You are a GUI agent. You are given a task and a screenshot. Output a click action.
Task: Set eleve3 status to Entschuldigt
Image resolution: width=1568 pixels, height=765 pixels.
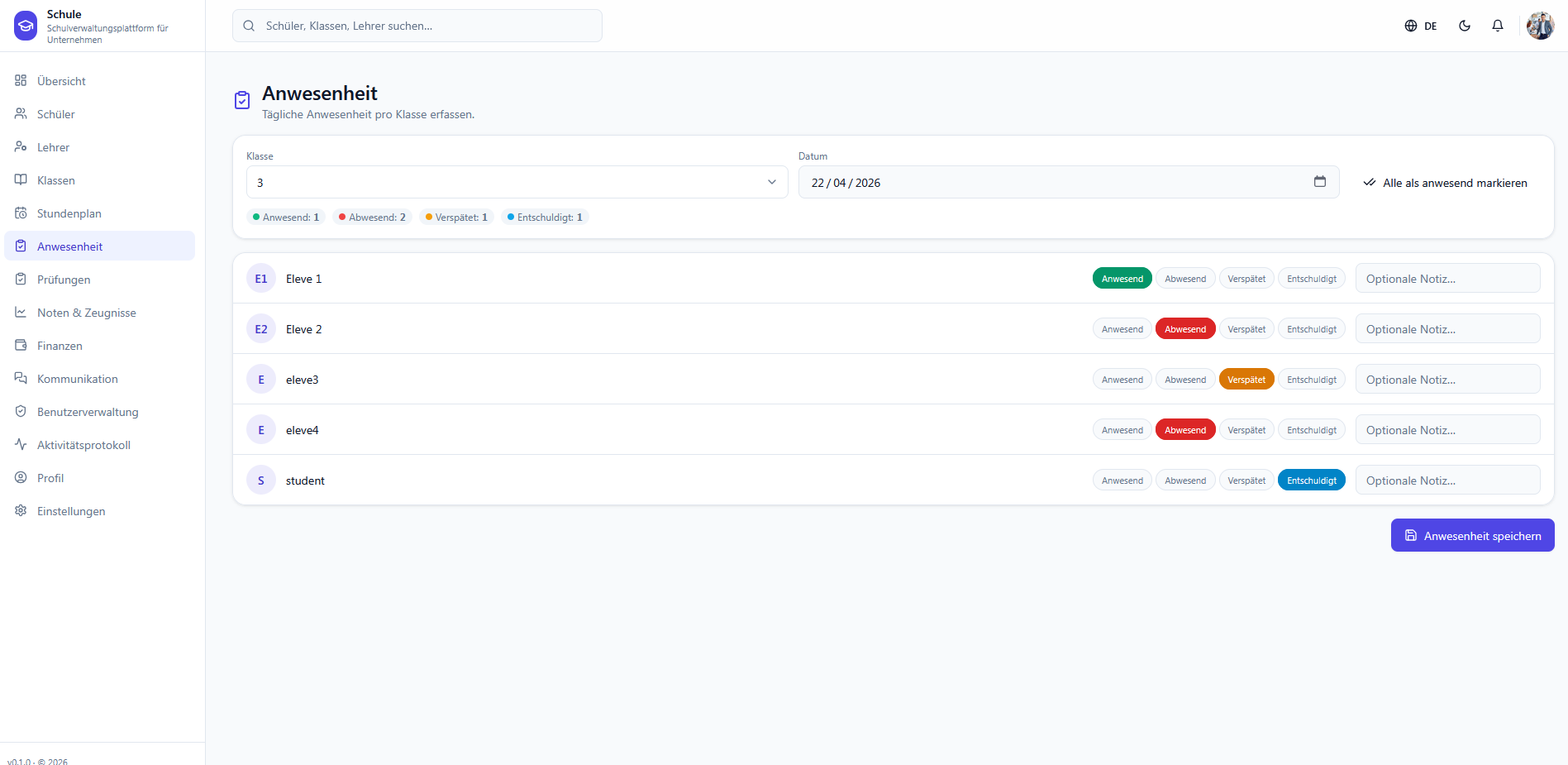point(1311,380)
